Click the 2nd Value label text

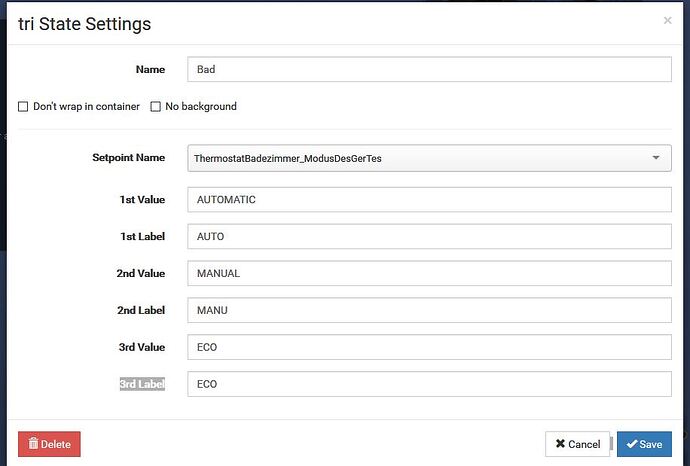click(x=141, y=273)
